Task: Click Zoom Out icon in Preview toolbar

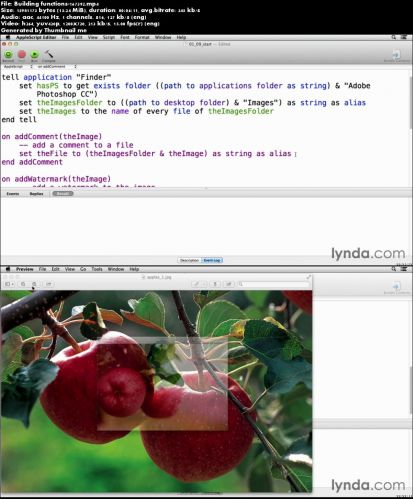Action: [x=23, y=284]
